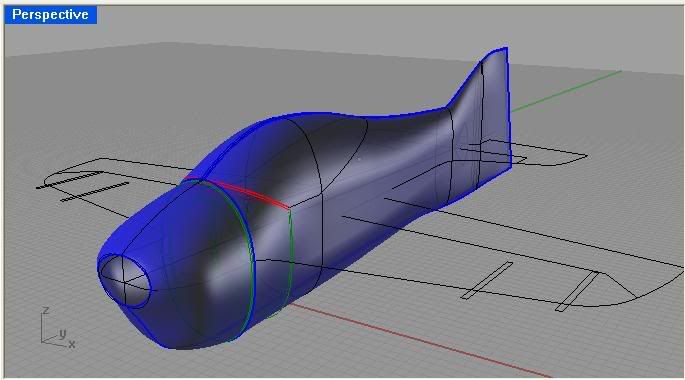Pick the thick double lines on left wing
The image size is (685, 380).
point(83,187)
